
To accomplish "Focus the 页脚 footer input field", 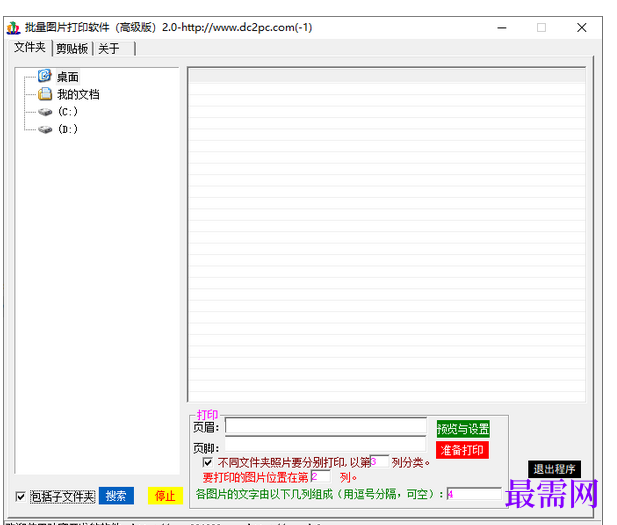I will 326,444.
